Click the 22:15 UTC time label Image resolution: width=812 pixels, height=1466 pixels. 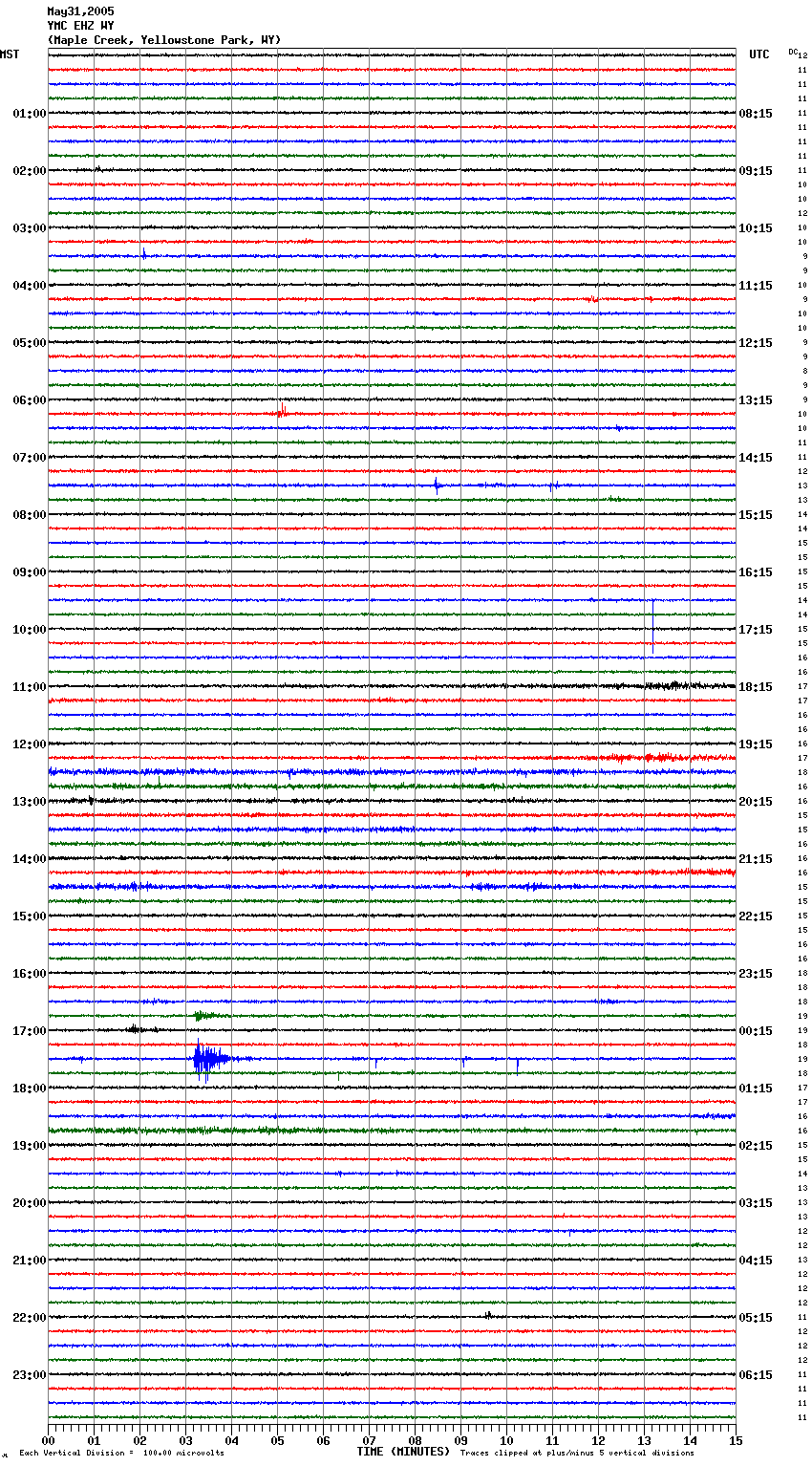[756, 916]
